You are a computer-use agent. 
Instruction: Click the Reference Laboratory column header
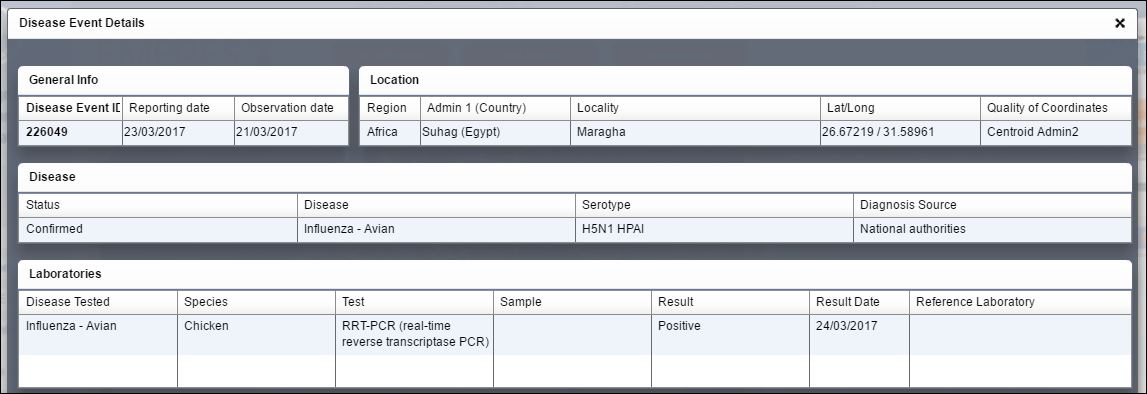coord(1020,302)
